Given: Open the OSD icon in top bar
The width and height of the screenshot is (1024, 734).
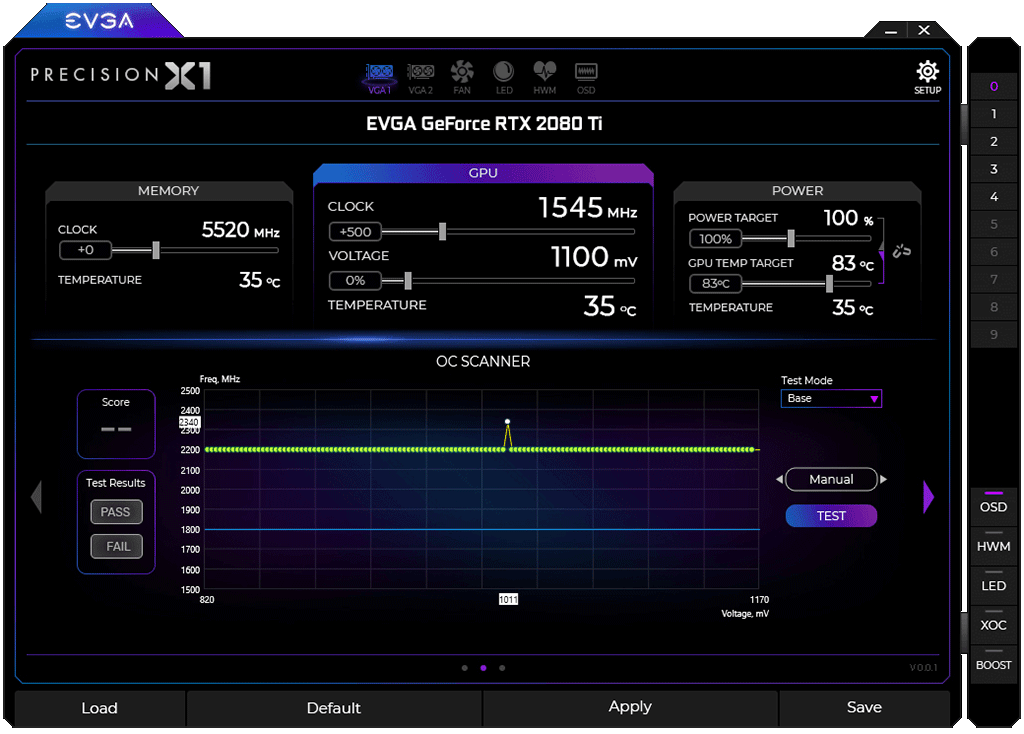Looking at the screenshot, I should coord(586,78).
